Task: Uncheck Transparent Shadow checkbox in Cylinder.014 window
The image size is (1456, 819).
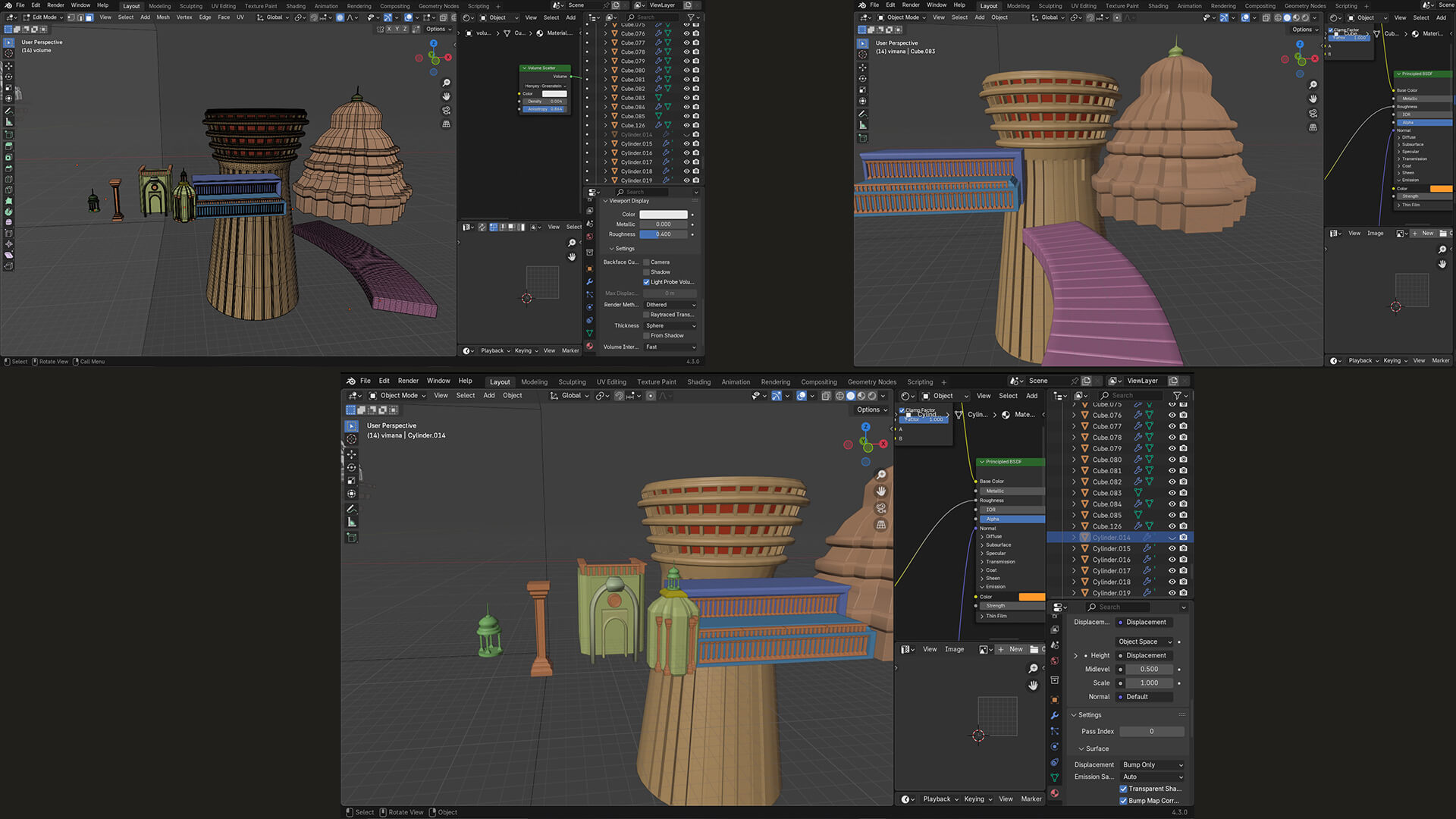Action: [x=1123, y=789]
